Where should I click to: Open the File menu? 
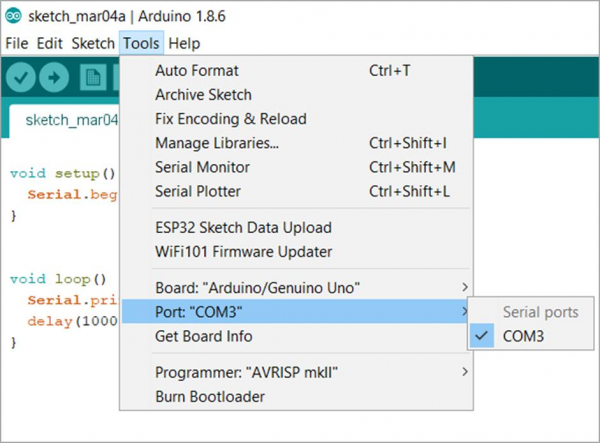click(16, 43)
